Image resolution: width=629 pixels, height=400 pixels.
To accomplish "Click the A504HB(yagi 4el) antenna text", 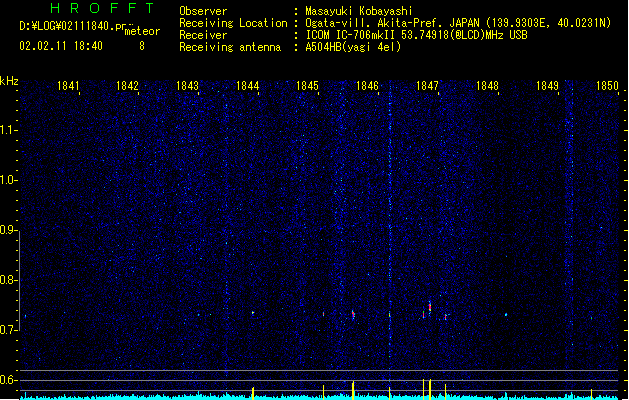I will point(353,47).
